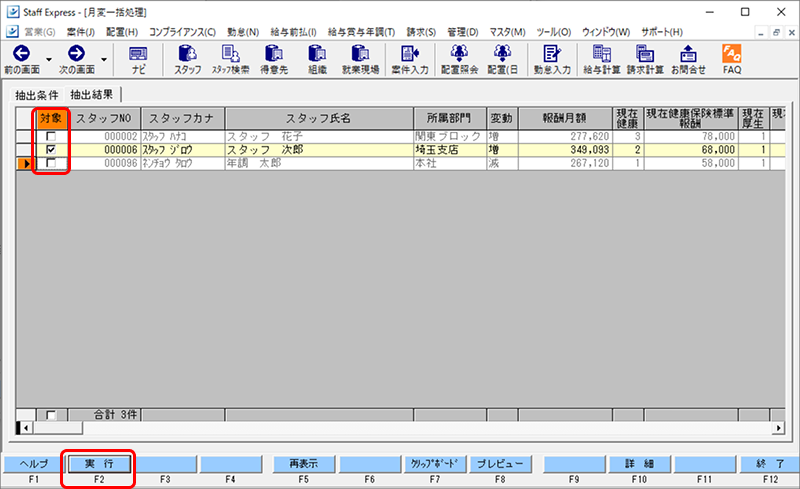Click the 所属部門 column header
Screen dimensions: 800x489
449,118
